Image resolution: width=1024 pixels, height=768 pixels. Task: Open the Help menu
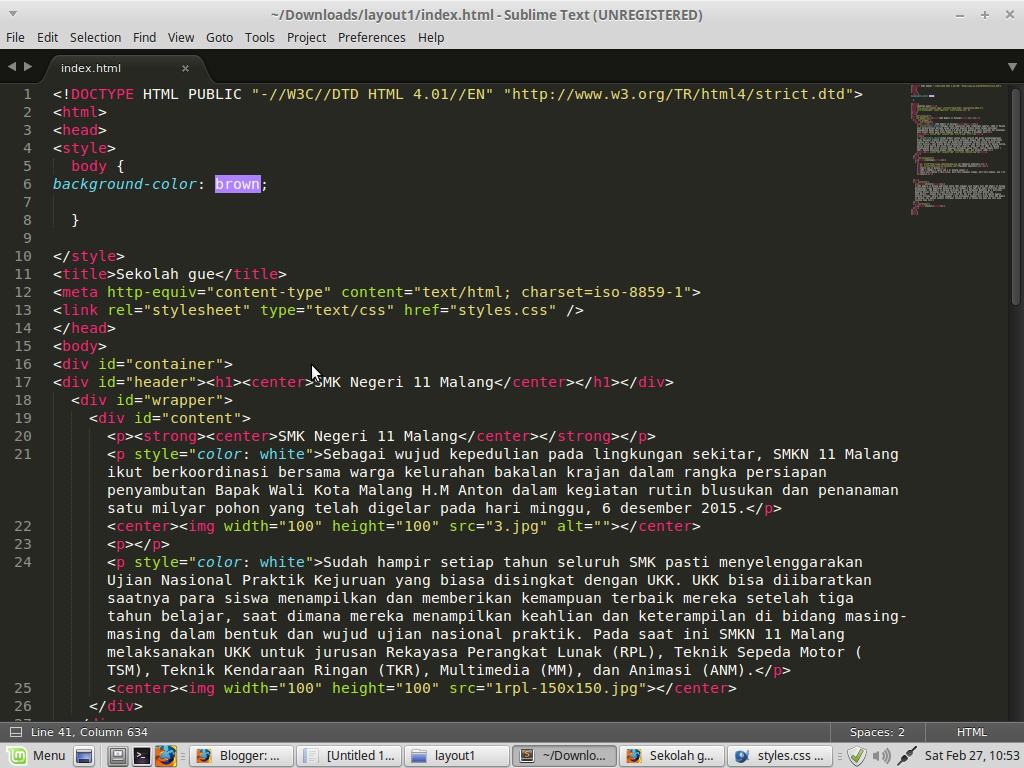pyautogui.click(x=431, y=38)
